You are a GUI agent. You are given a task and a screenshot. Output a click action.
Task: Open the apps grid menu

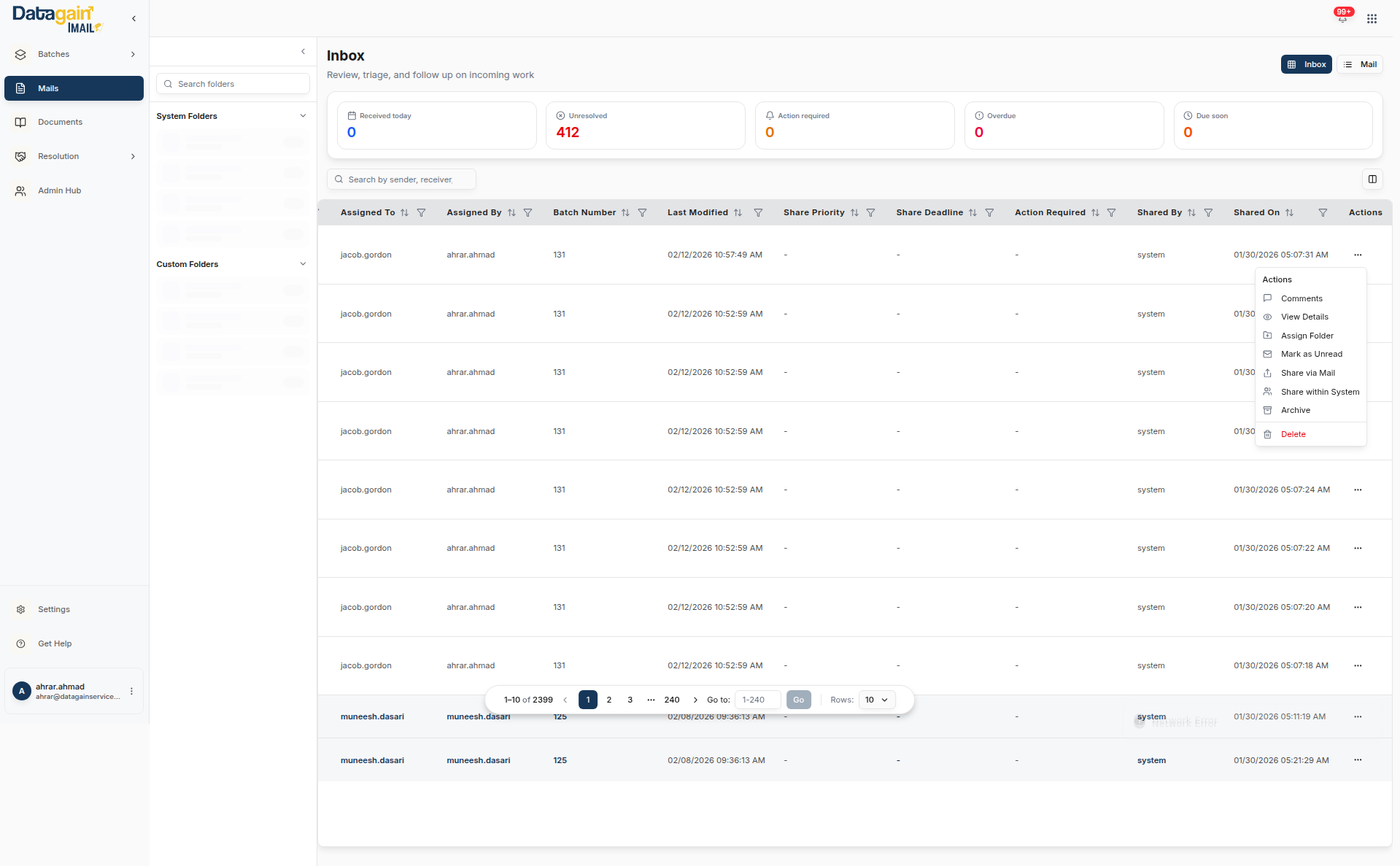pyautogui.click(x=1372, y=19)
